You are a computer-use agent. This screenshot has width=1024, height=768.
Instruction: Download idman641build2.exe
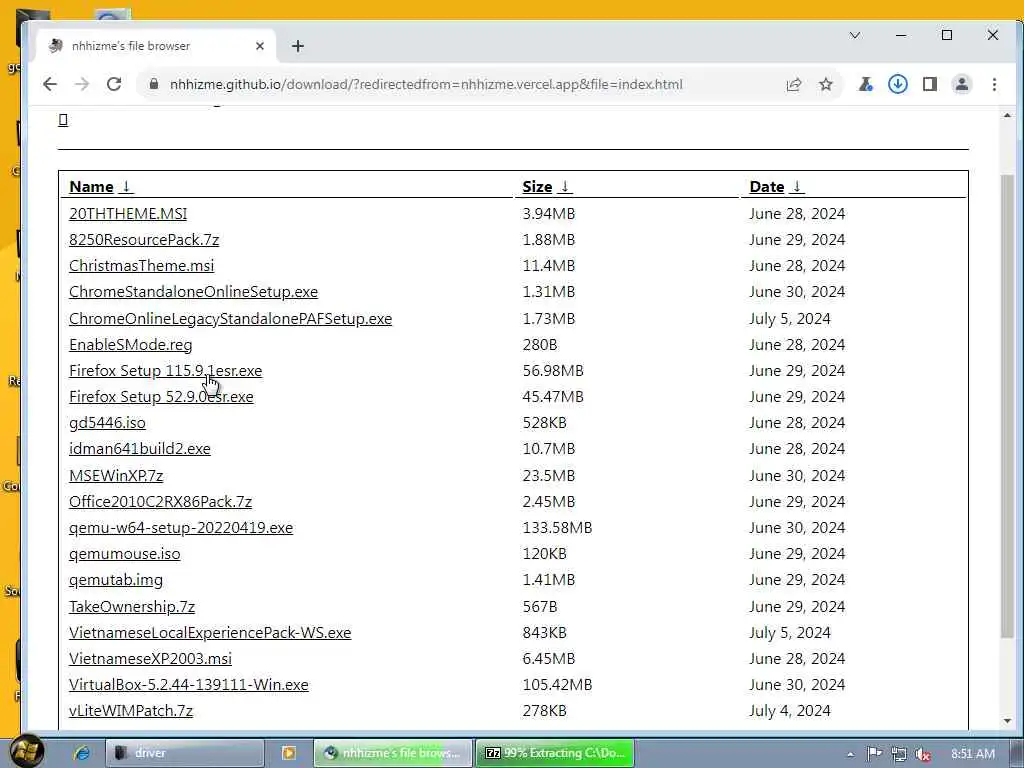[x=140, y=449]
